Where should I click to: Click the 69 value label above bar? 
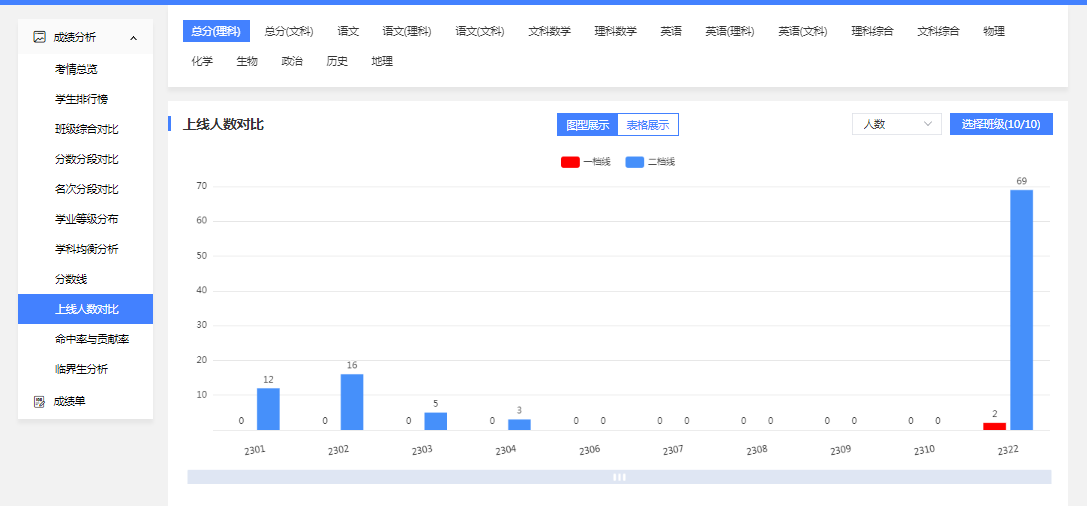(x=1022, y=181)
